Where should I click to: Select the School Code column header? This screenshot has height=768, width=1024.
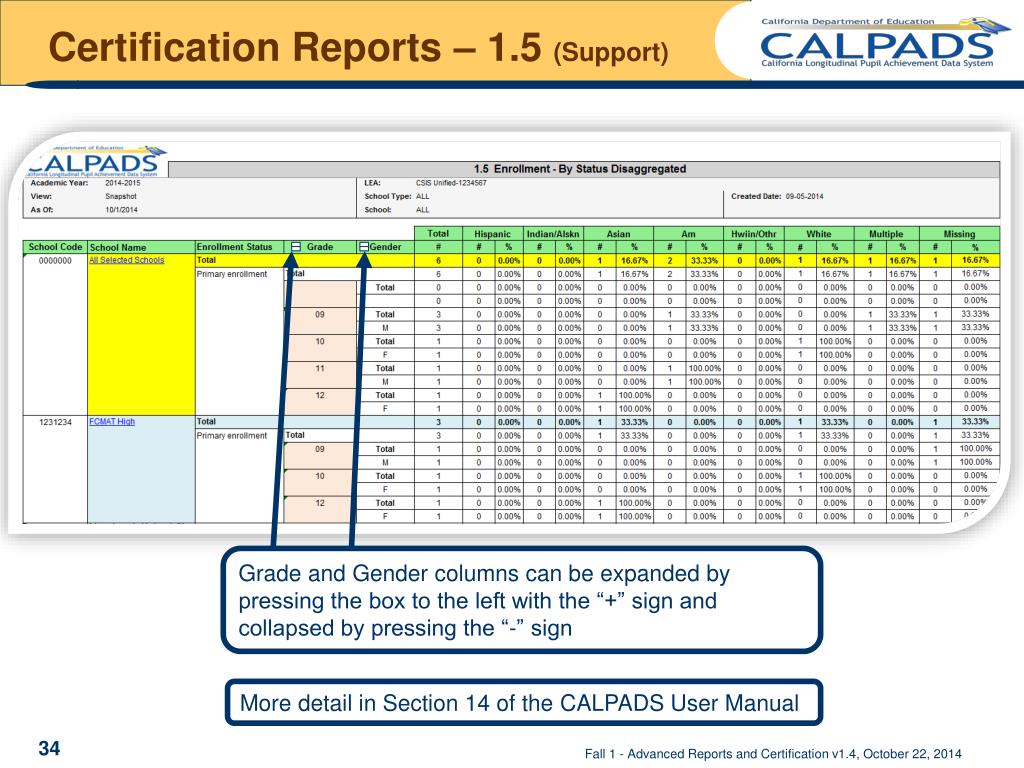tap(55, 247)
